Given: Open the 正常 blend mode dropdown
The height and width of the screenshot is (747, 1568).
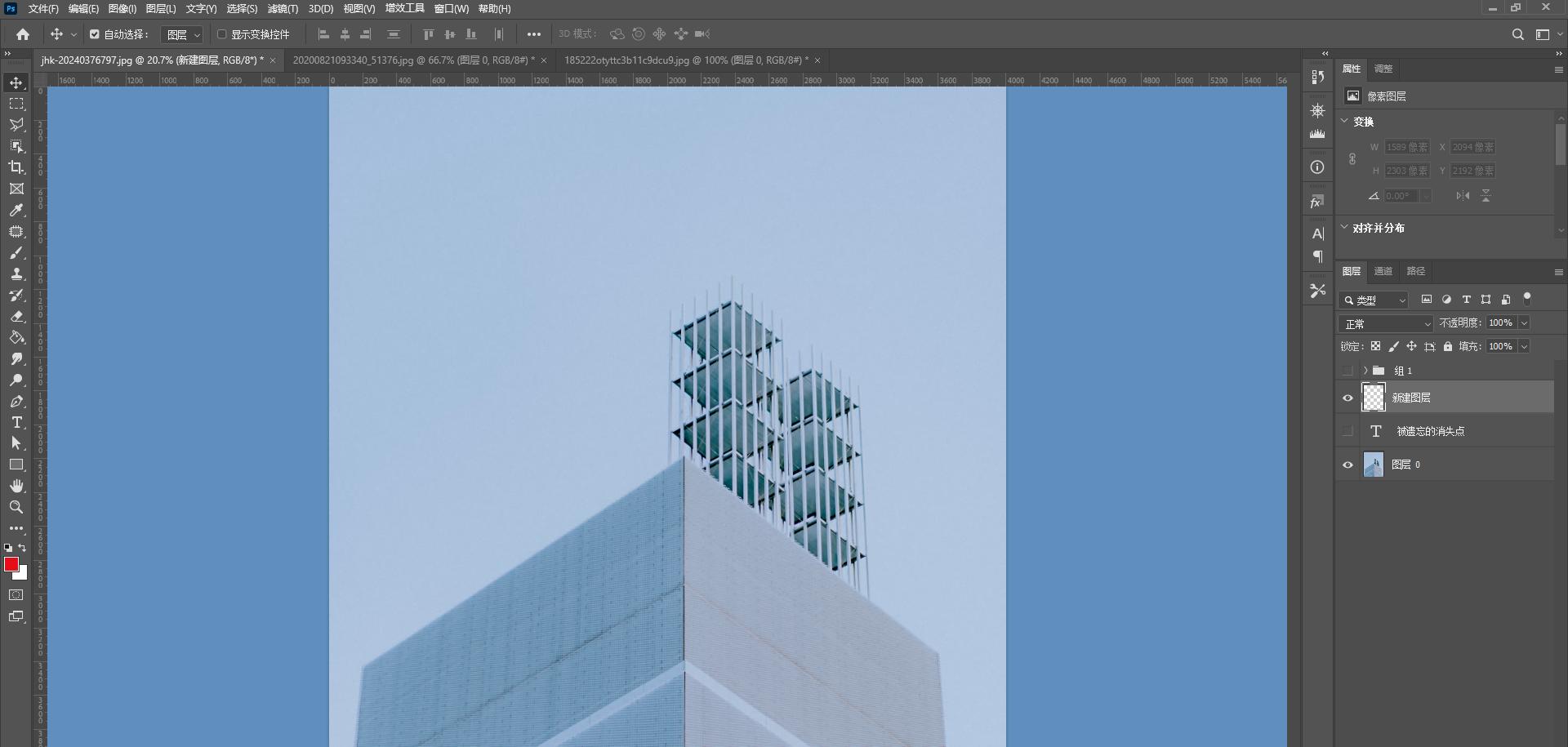Looking at the screenshot, I should click(x=1386, y=324).
